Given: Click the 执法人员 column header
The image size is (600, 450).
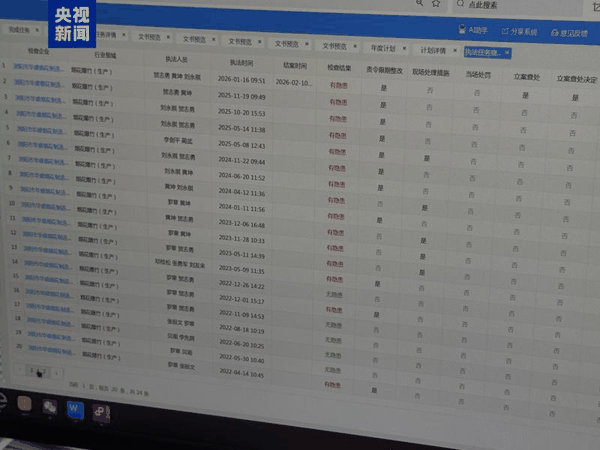Looking at the screenshot, I should point(176,59).
